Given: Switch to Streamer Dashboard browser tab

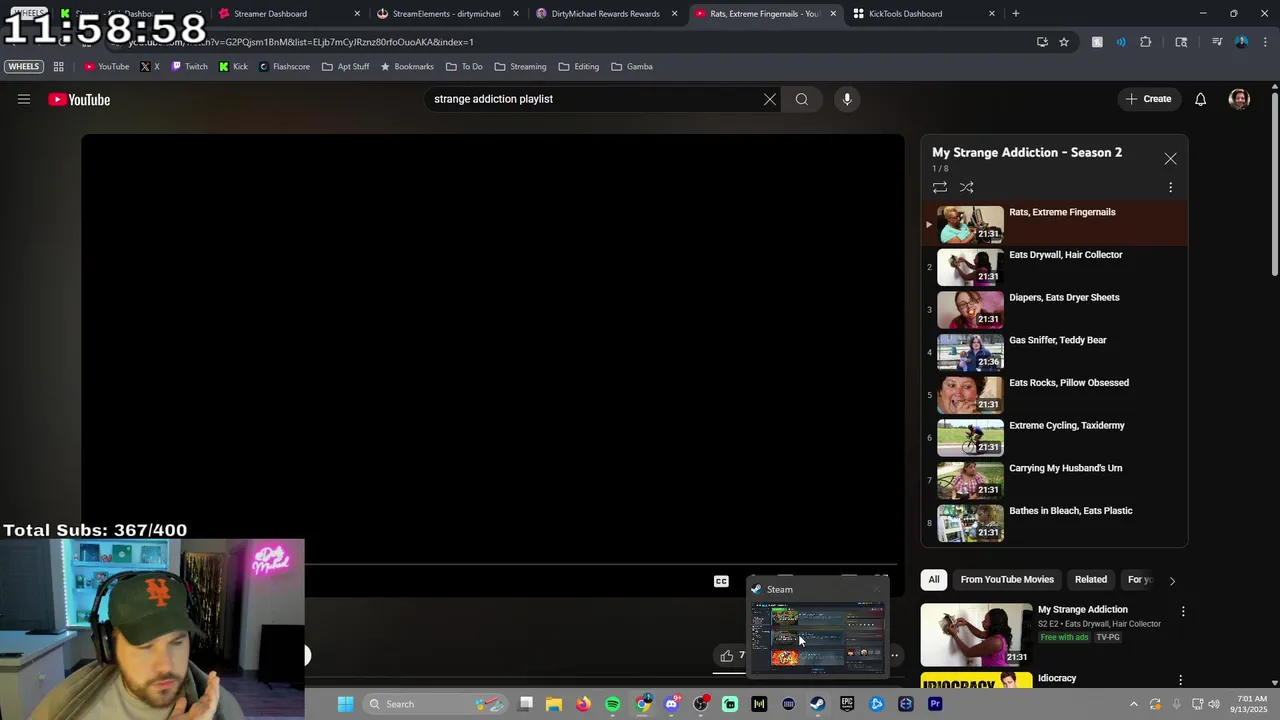Looking at the screenshot, I should click(288, 14).
